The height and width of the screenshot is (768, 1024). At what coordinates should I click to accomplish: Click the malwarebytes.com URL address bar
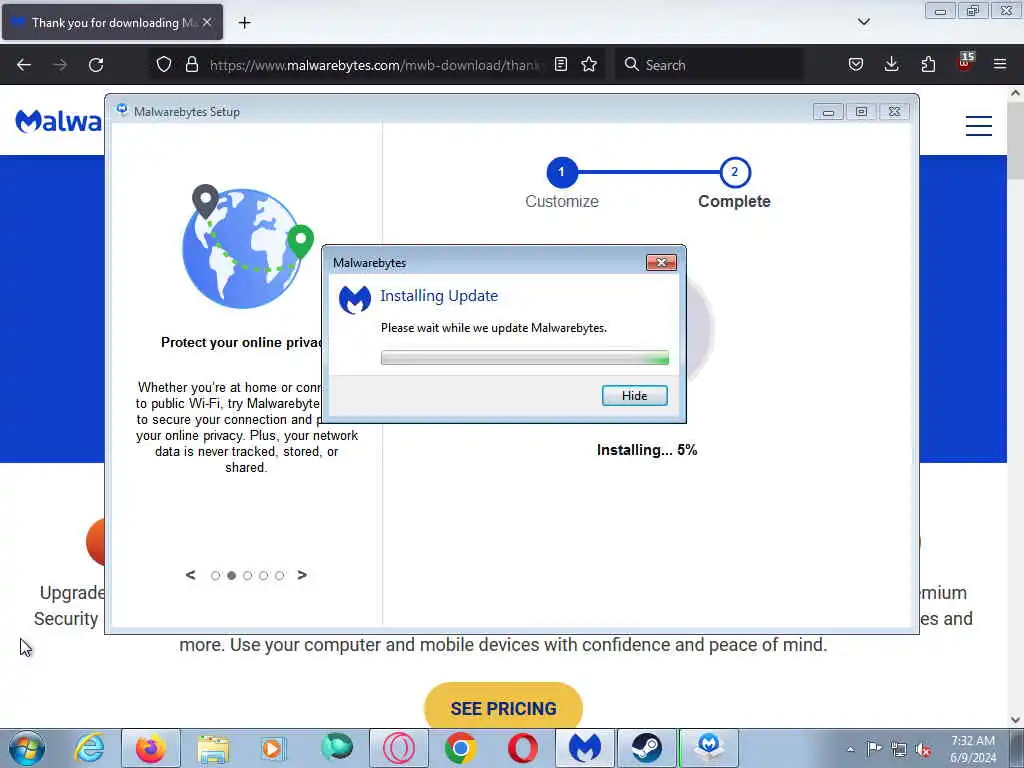point(377,65)
